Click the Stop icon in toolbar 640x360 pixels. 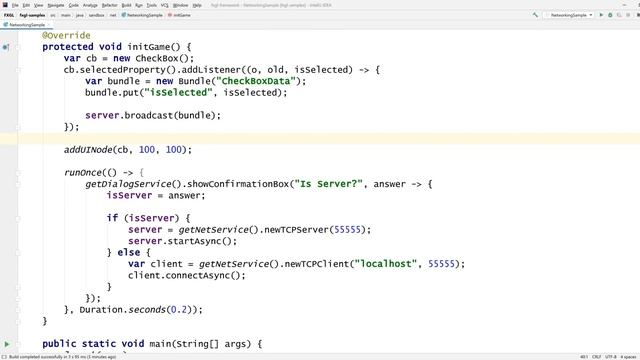[628, 15]
